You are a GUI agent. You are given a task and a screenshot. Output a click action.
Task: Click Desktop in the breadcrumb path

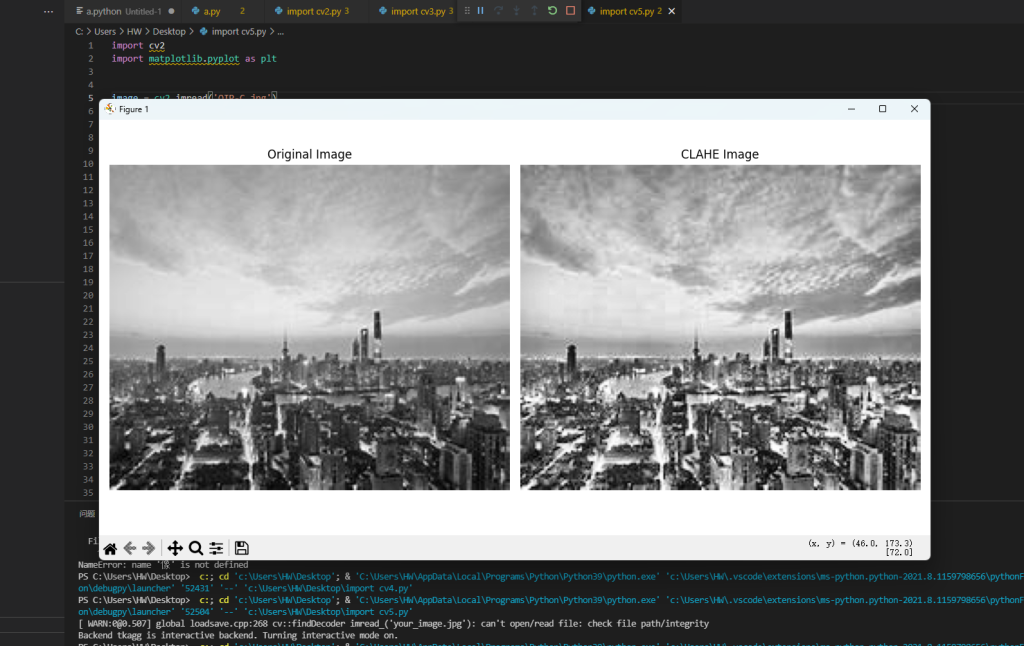[169, 31]
